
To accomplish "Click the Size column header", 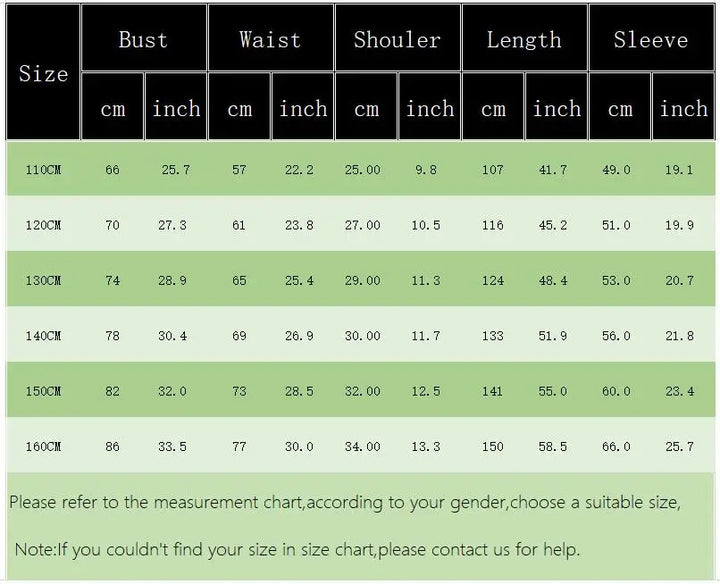I will pos(43,73).
